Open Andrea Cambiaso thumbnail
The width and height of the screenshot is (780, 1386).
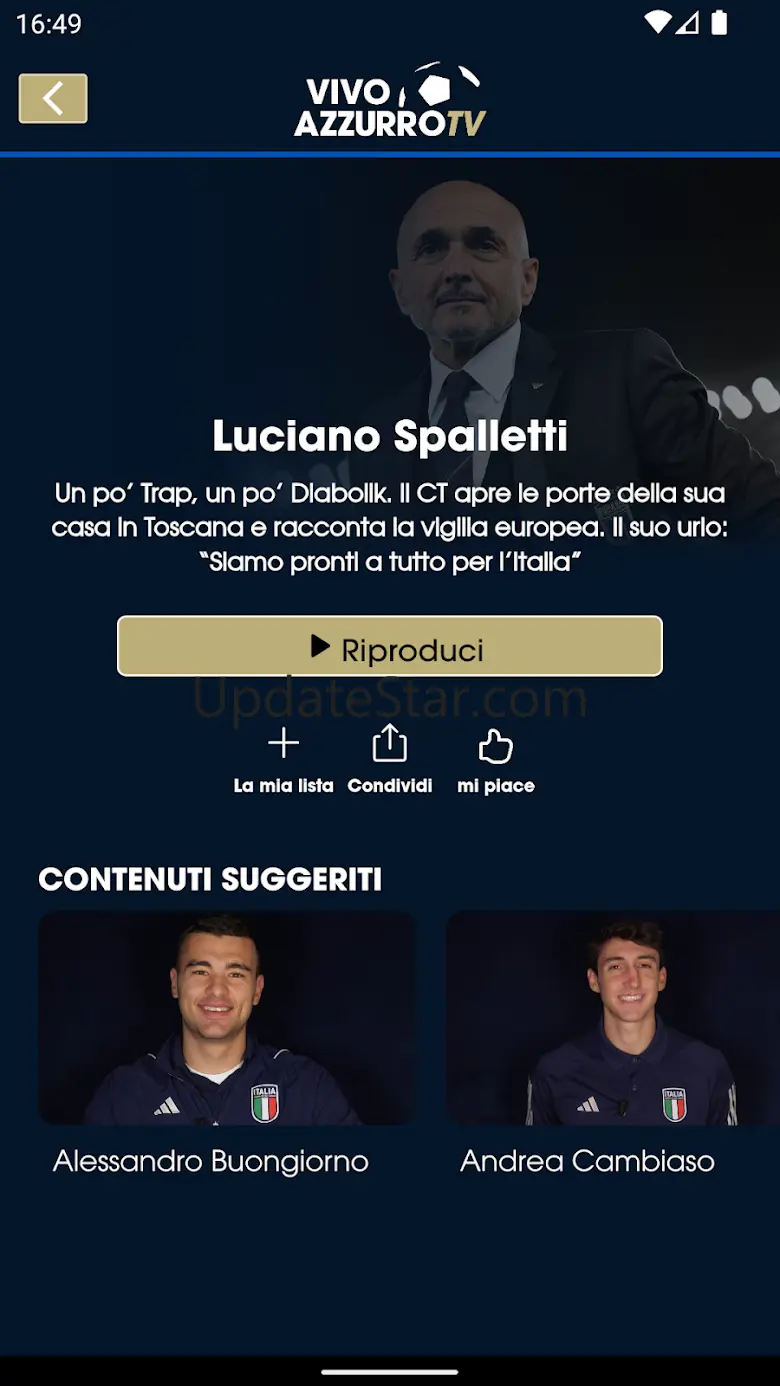613,1018
